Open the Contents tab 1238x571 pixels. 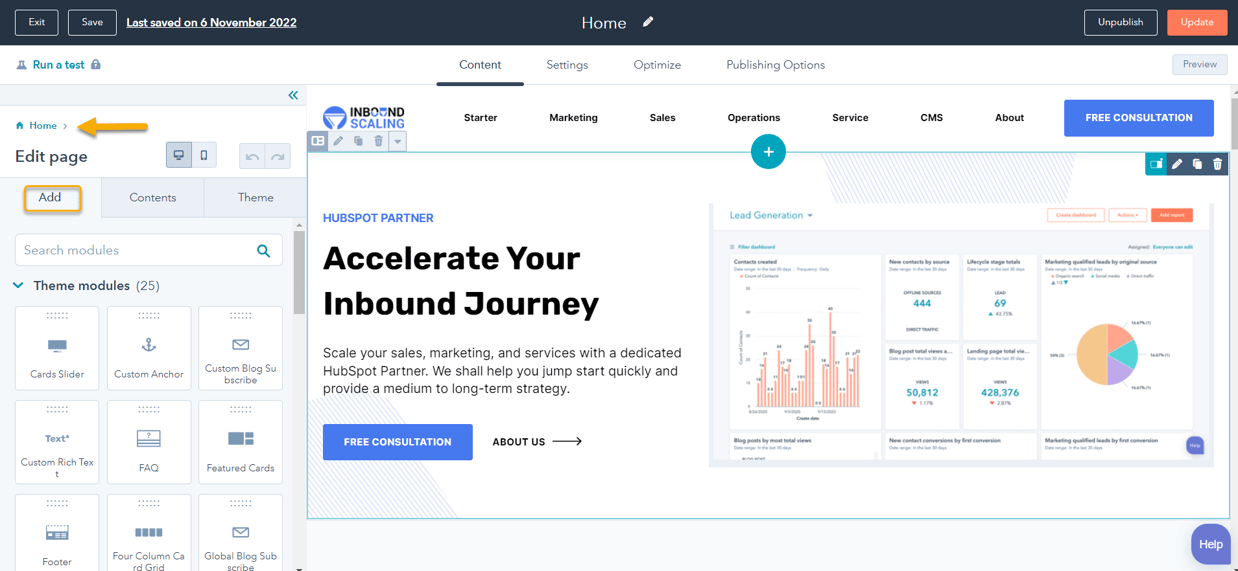point(153,198)
